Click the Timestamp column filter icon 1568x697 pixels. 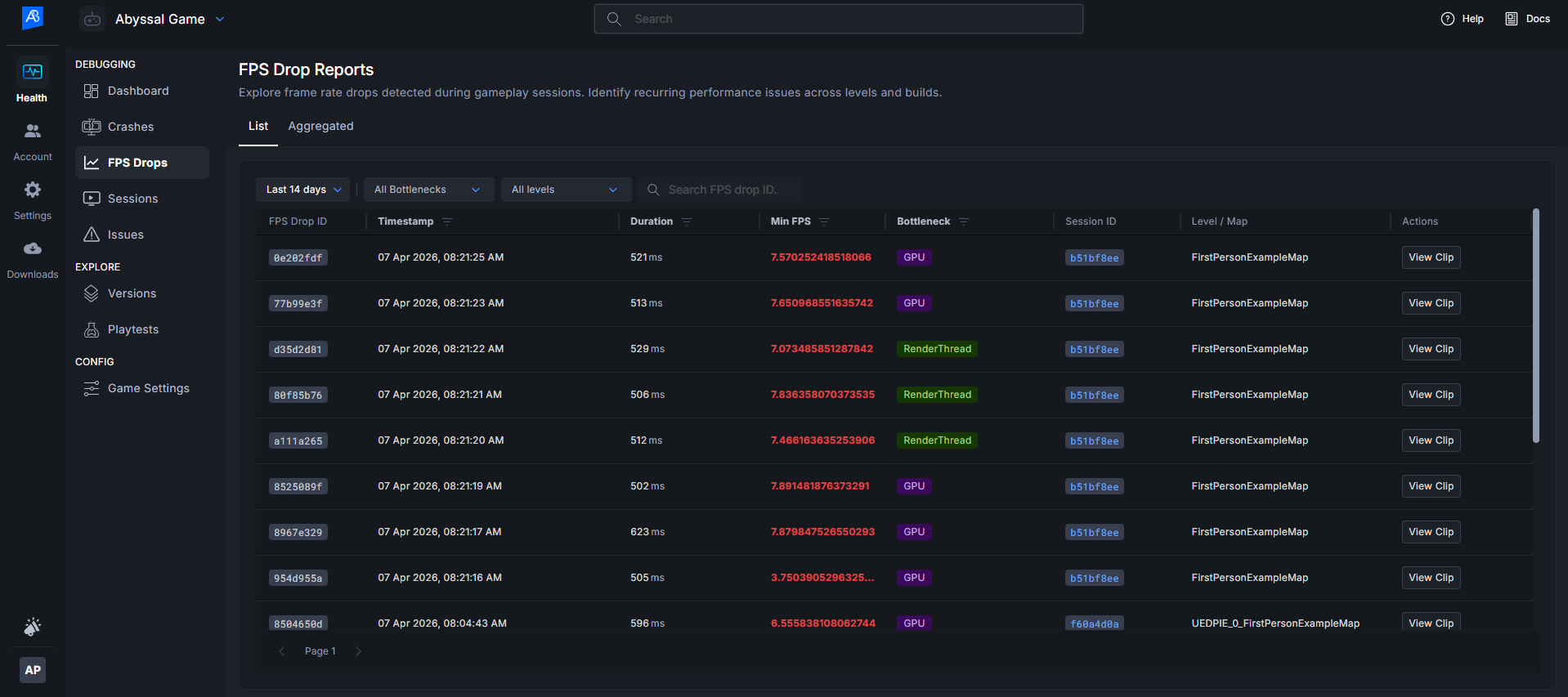pyautogui.click(x=447, y=221)
